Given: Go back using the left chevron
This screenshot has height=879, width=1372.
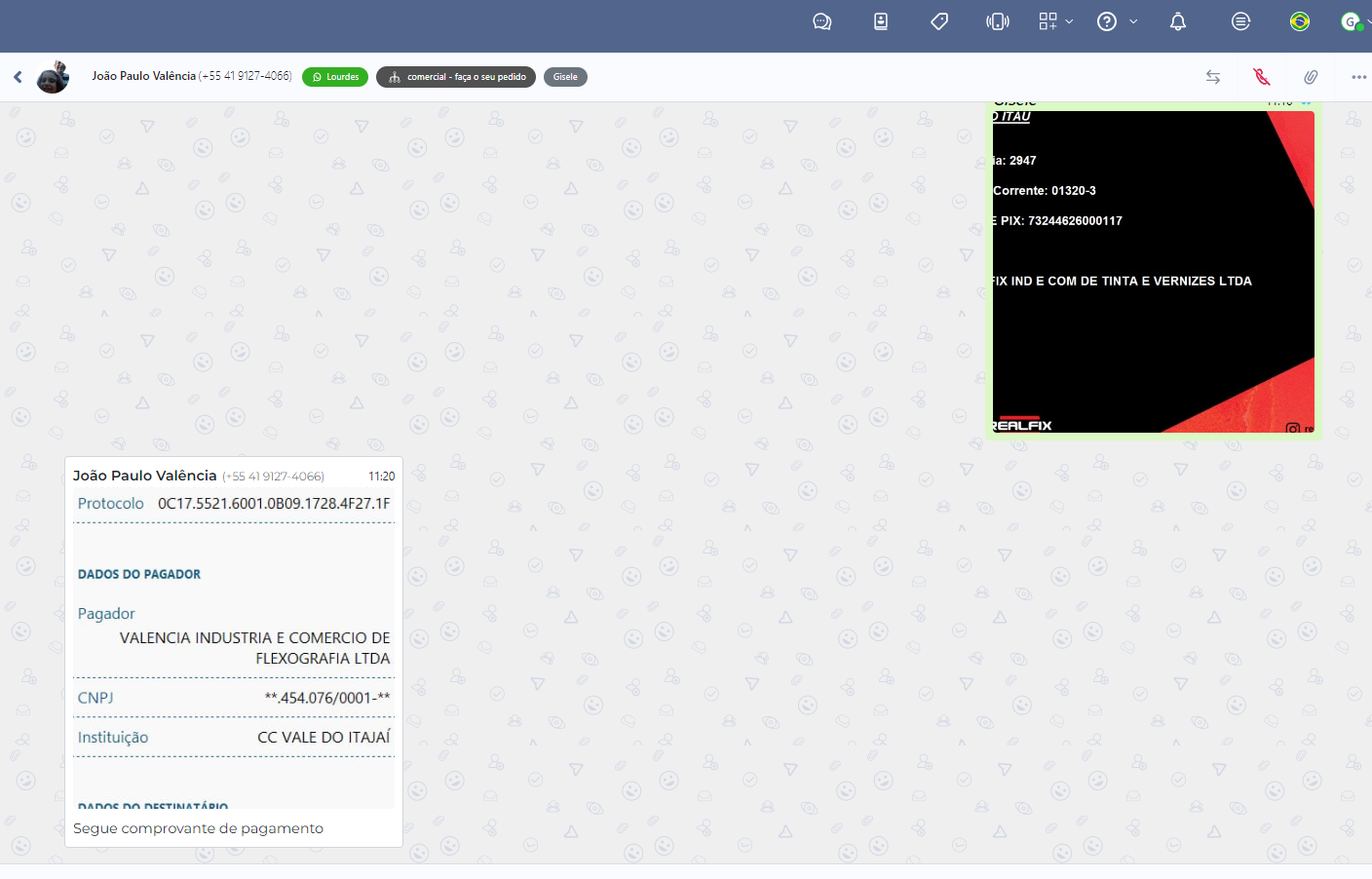Looking at the screenshot, I should click(18, 77).
